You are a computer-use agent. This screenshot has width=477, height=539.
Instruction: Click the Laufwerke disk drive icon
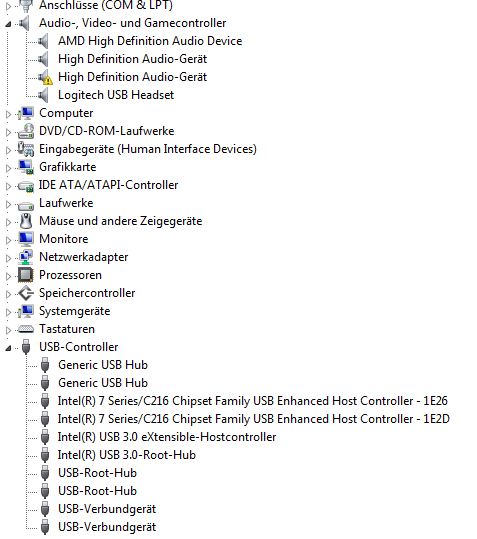26,205
